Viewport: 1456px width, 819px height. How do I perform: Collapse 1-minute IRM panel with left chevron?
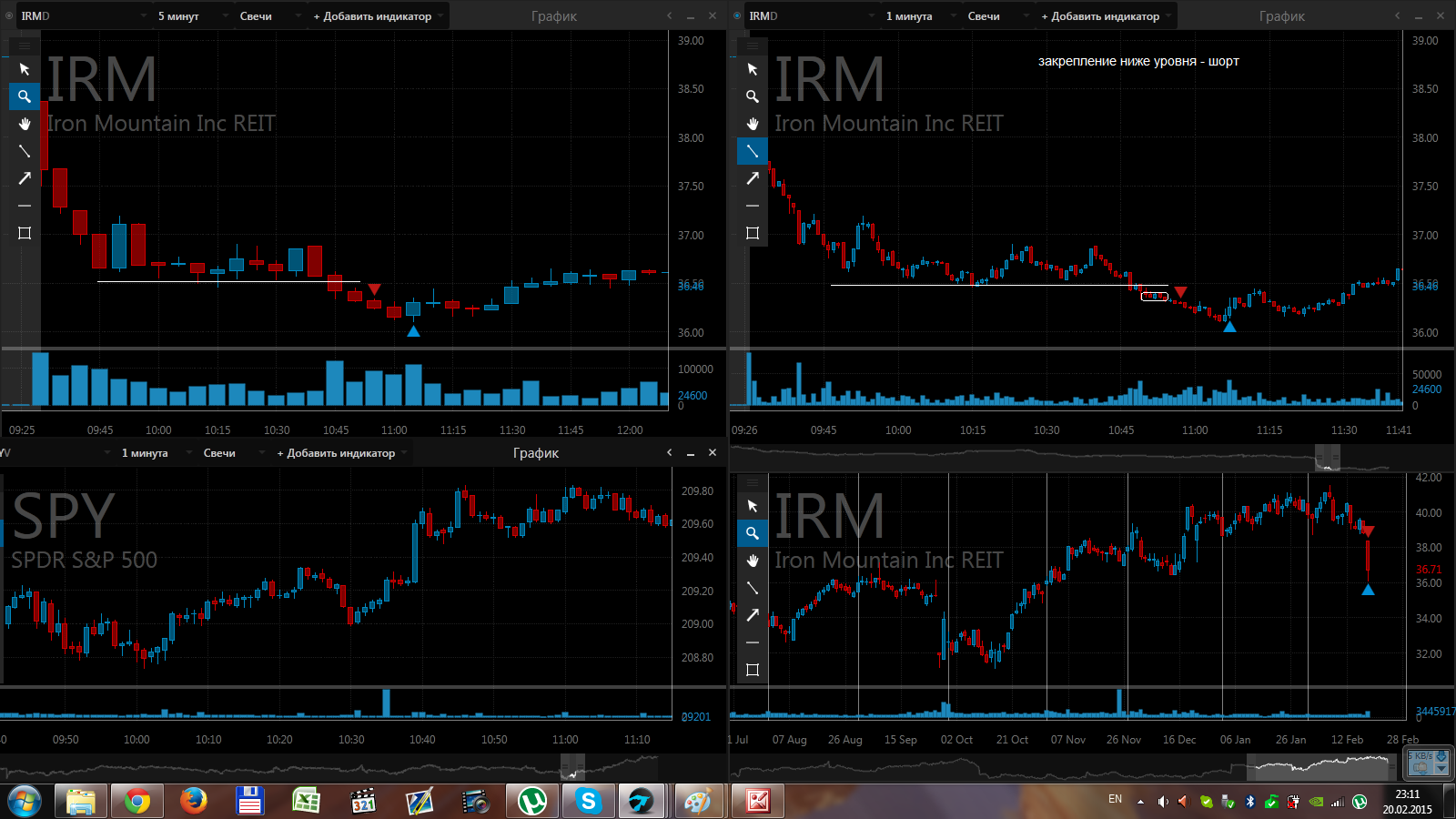coord(1398,15)
